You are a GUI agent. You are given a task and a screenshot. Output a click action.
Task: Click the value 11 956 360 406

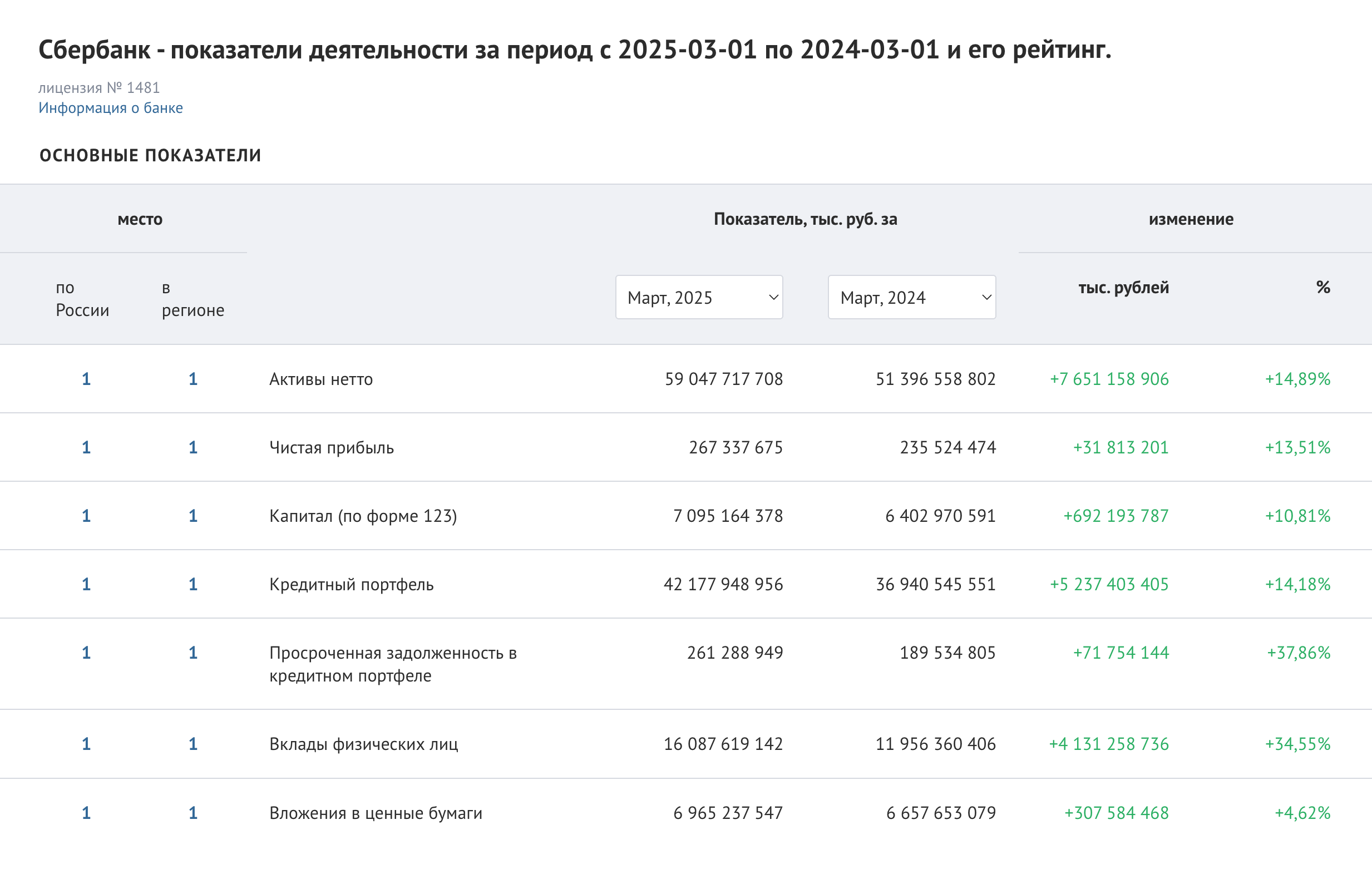pyautogui.click(x=935, y=744)
